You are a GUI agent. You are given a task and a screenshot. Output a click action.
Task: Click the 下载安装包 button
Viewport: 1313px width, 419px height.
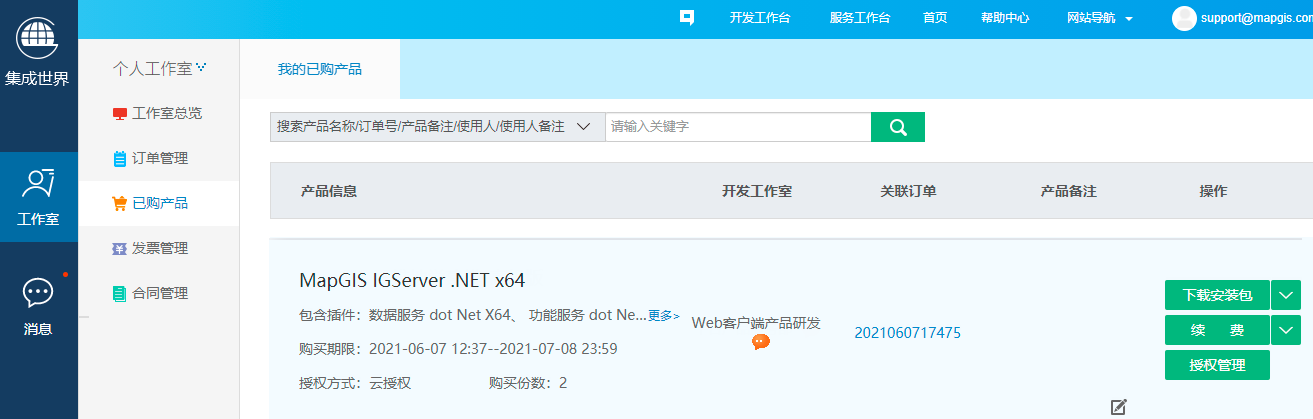1217,295
